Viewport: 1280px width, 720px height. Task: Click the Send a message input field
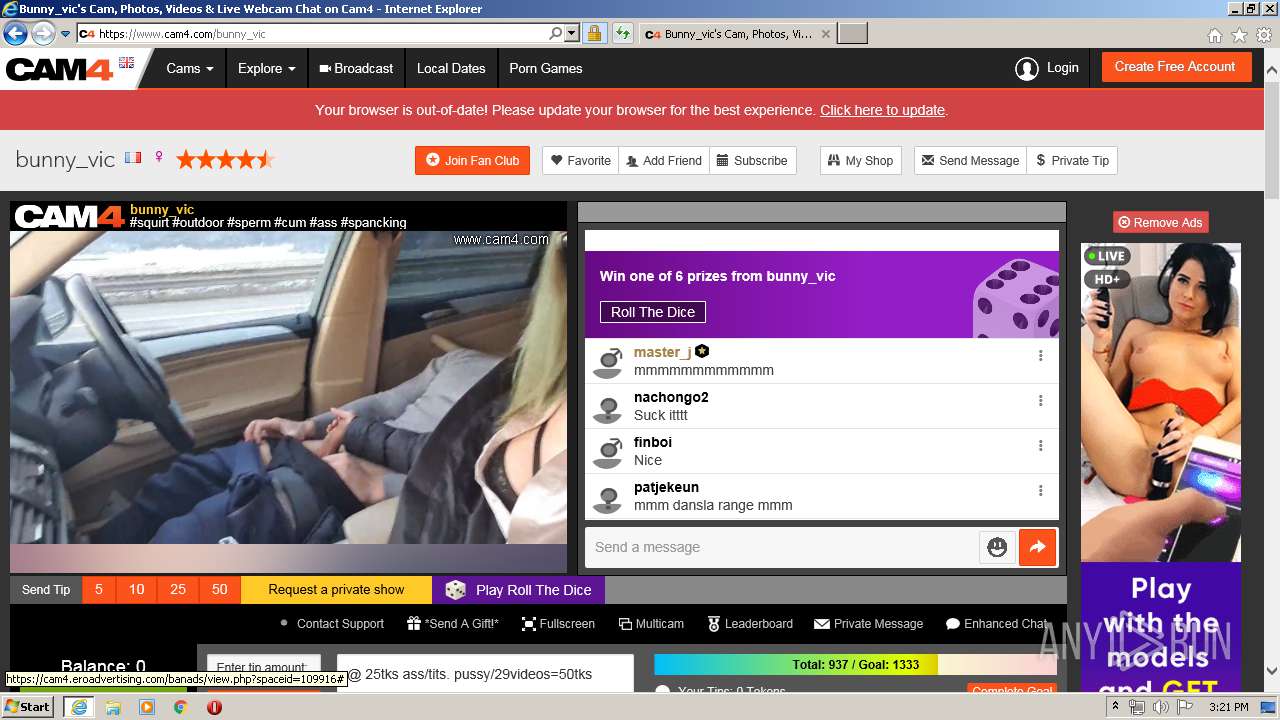pos(782,547)
